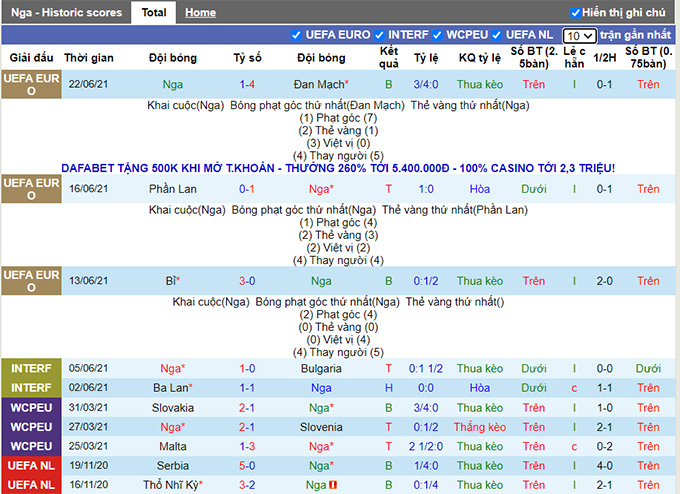680x494 pixels.
Task: Click the 3-0 score of Bỉ vs Nga
Action: click(x=252, y=281)
